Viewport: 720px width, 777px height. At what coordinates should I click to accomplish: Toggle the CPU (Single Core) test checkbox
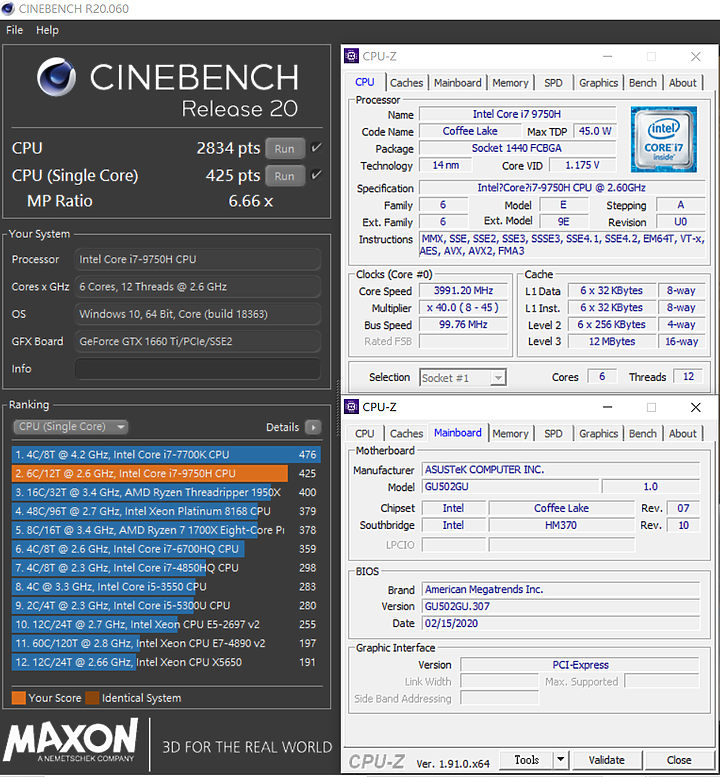(x=316, y=175)
